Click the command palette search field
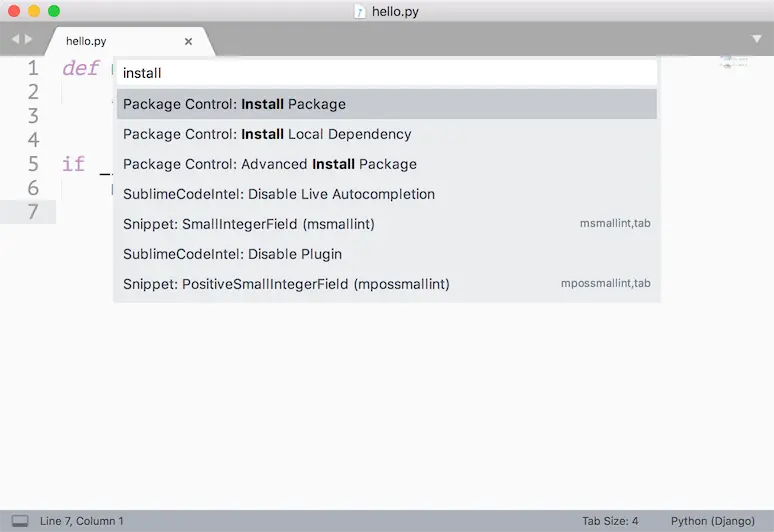774x532 pixels. click(386, 73)
